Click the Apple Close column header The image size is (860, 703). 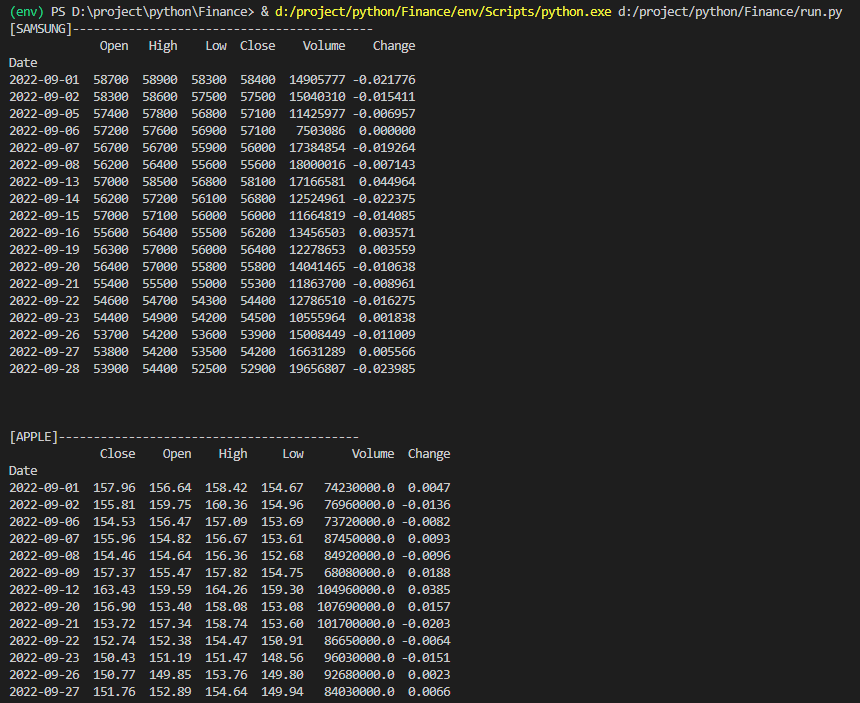coord(117,453)
